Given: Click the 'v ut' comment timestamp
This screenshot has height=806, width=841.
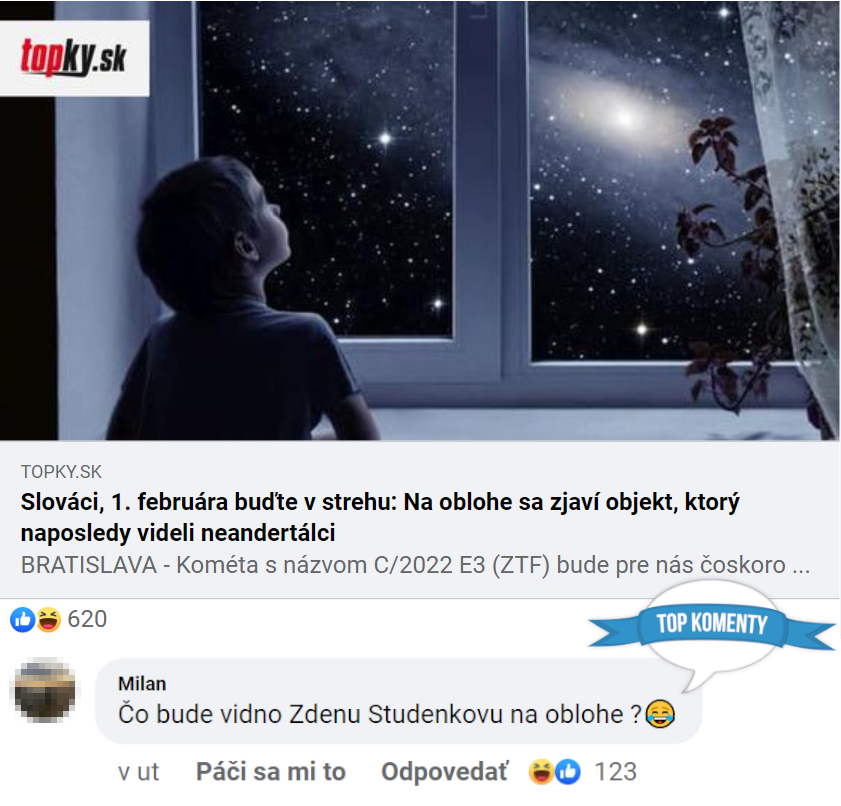Looking at the screenshot, I should [x=138, y=772].
